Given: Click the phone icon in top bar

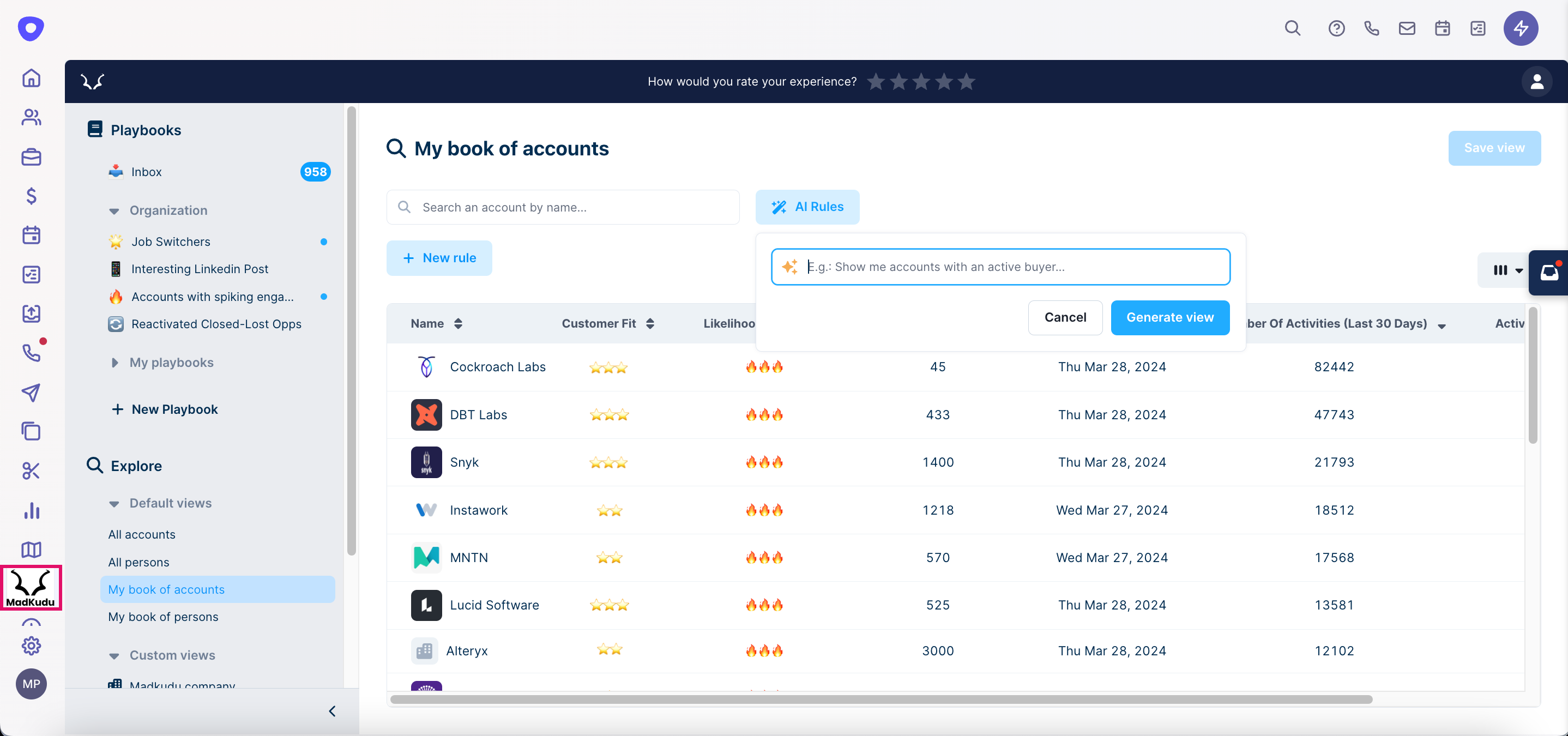Looking at the screenshot, I should pos(1371,28).
